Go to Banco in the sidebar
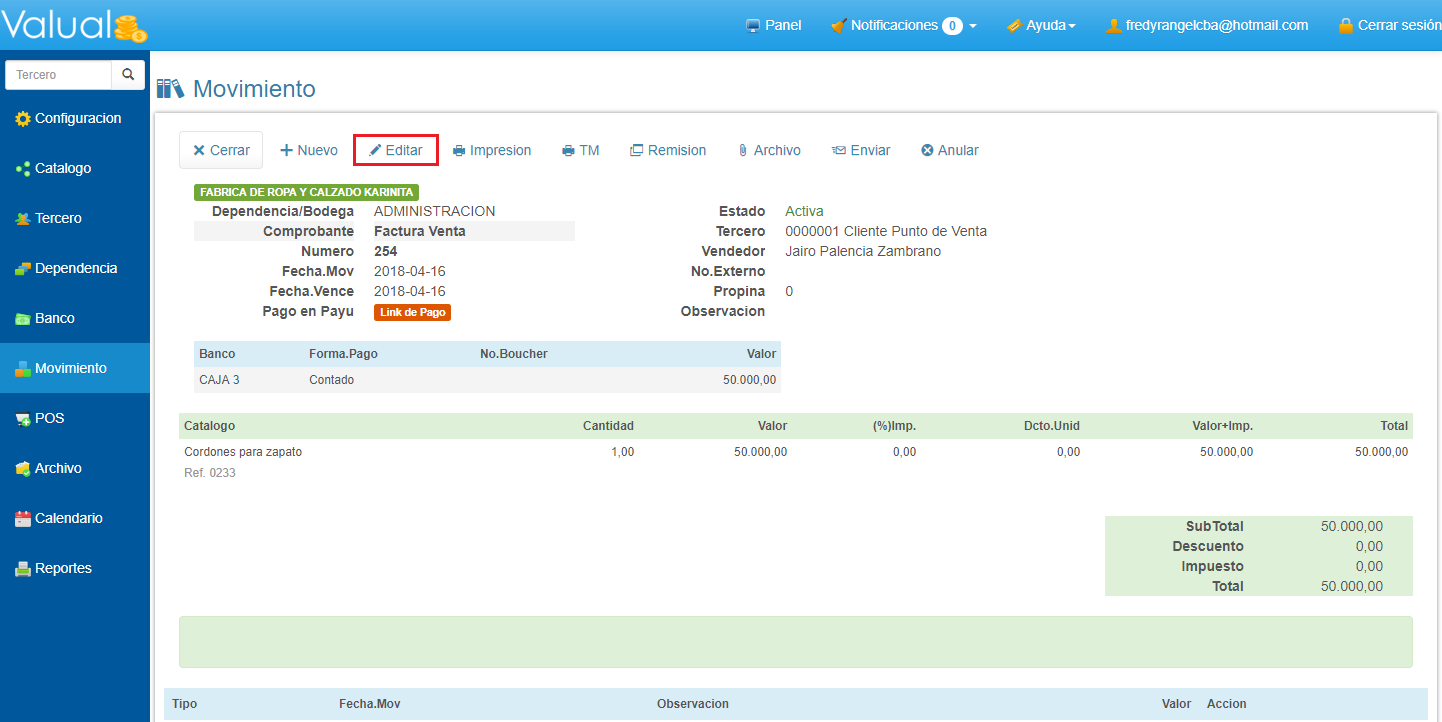1442x722 pixels. tap(54, 318)
